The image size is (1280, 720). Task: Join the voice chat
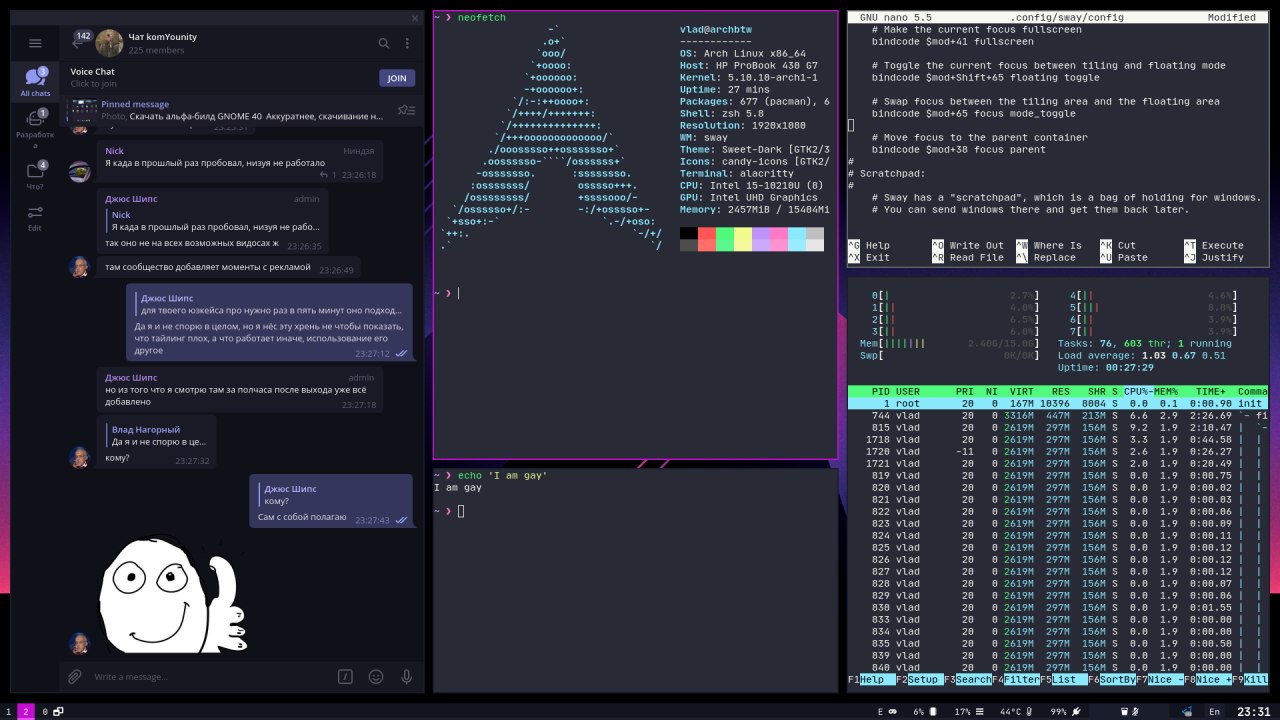[397, 78]
